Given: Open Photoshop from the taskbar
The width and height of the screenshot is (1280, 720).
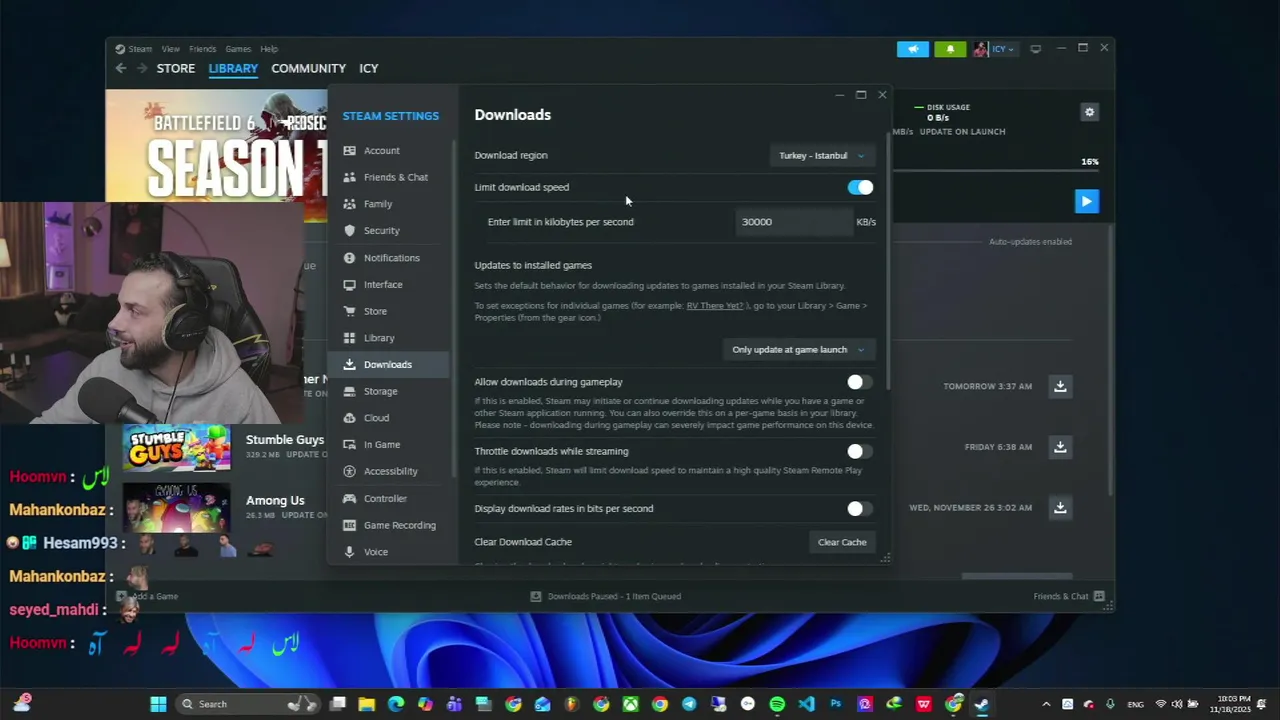Looking at the screenshot, I should (x=835, y=704).
